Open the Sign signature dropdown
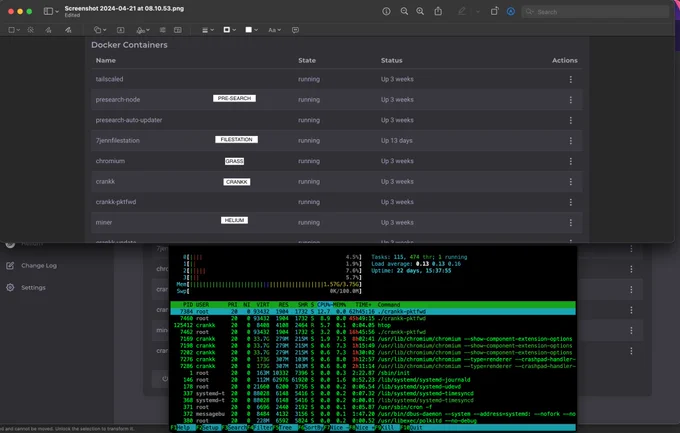 coord(143,30)
